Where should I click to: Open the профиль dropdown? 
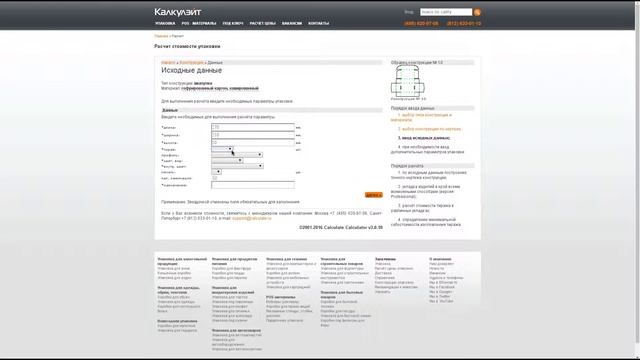(237, 155)
